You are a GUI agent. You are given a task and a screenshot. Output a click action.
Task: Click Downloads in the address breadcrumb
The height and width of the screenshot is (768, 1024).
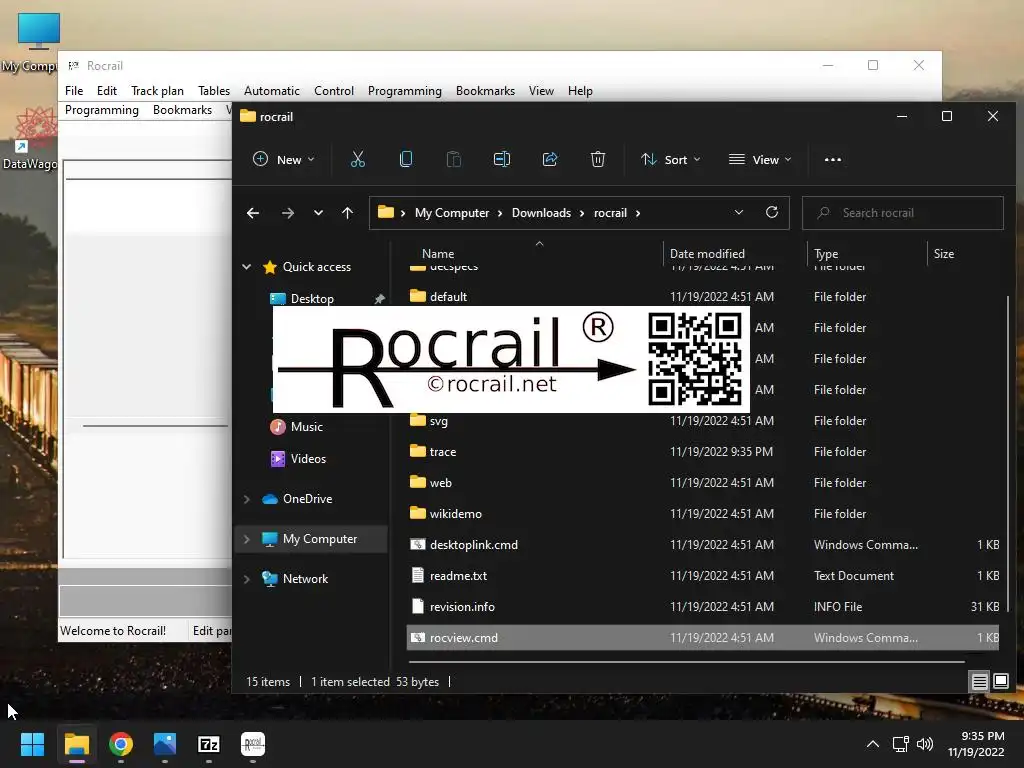pos(541,213)
